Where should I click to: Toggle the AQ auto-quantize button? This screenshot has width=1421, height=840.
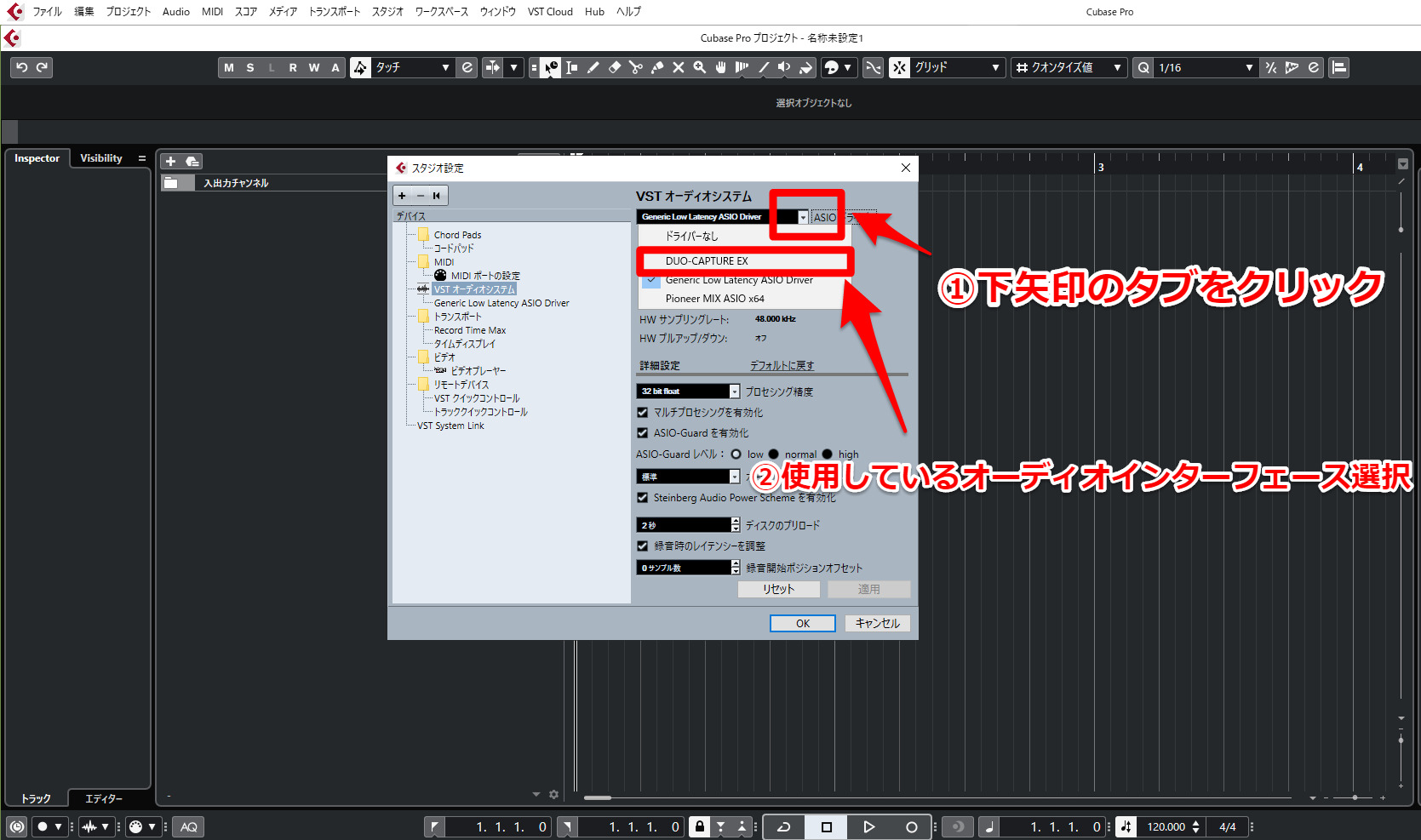coord(189,826)
